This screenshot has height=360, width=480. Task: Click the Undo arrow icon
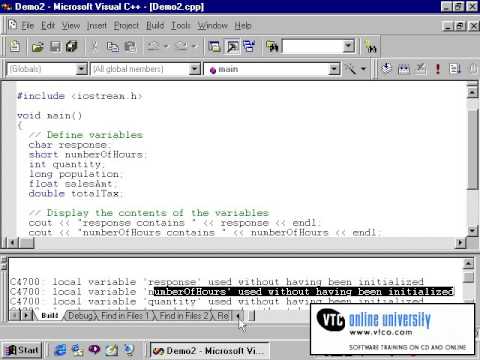click(153, 46)
